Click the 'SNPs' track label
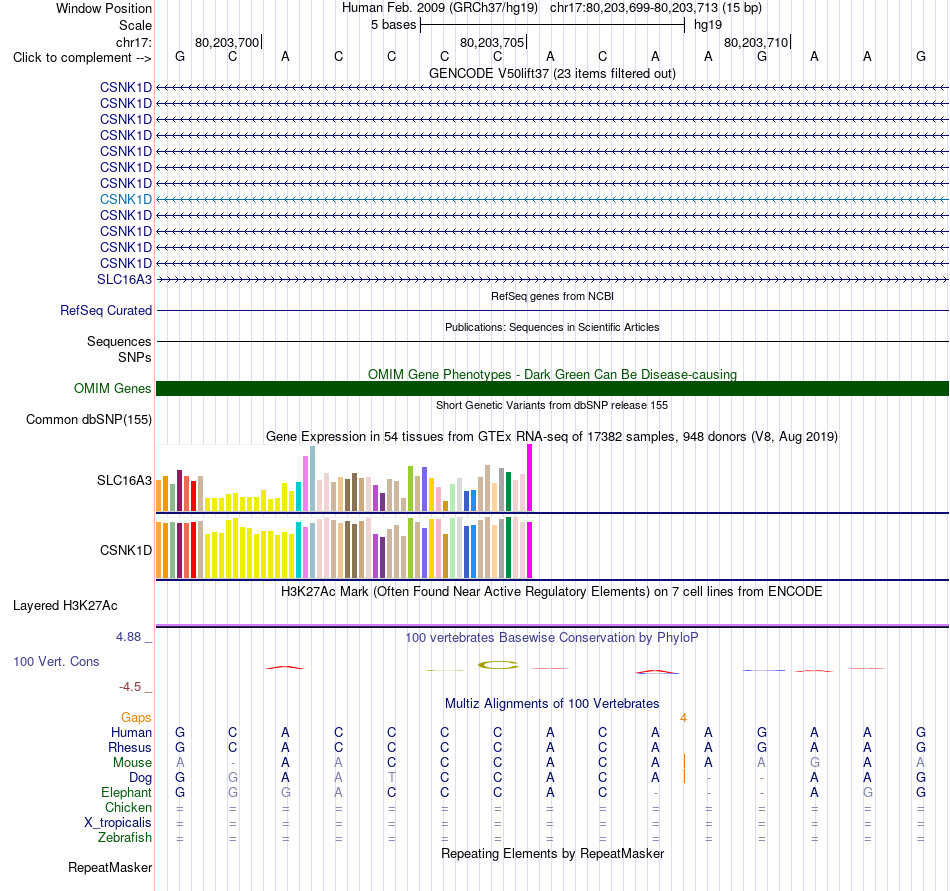This screenshot has height=891, width=950. [135, 357]
